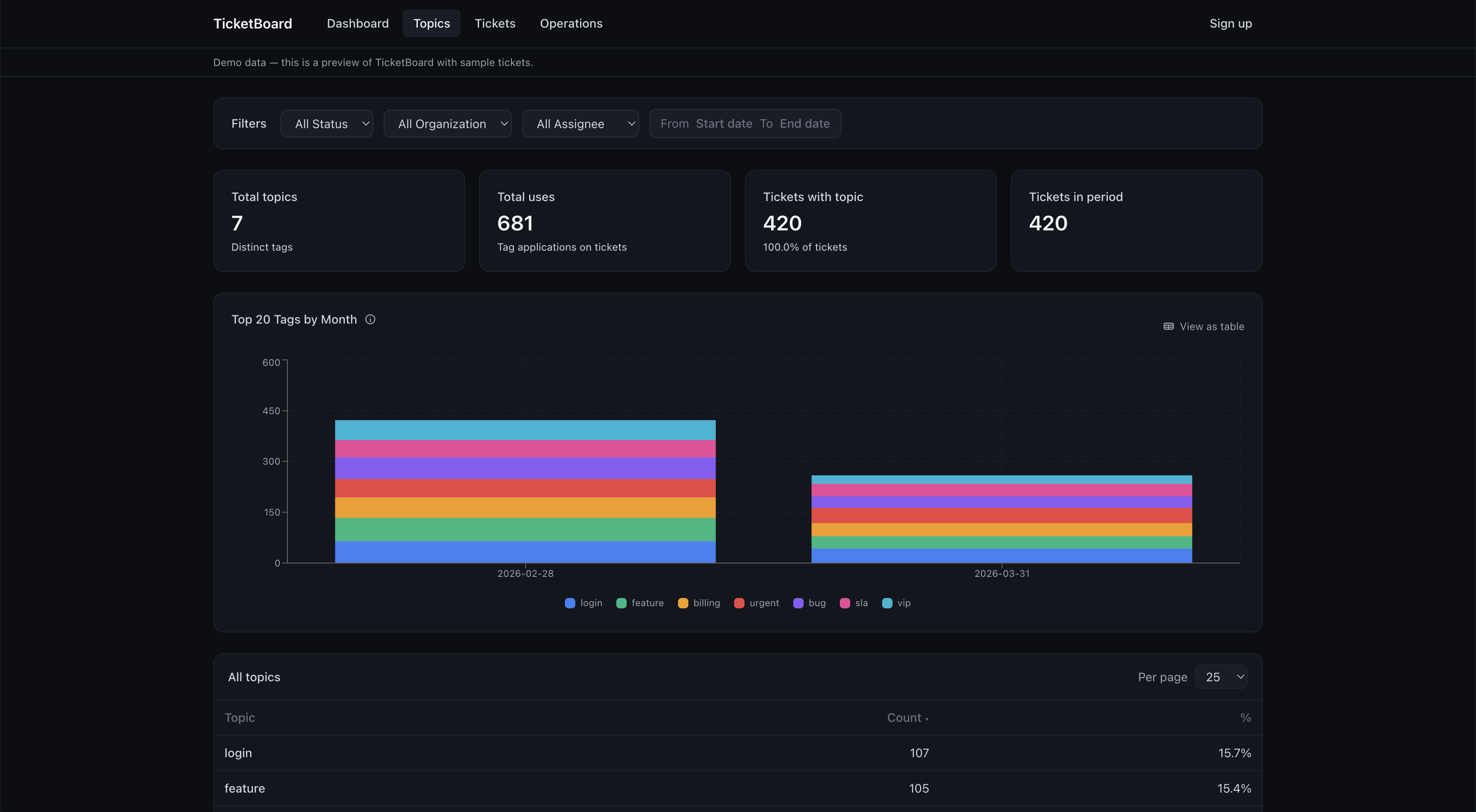Screen dimensions: 1476x812
Task: Click the vip legend marker
Action: click(x=887, y=603)
